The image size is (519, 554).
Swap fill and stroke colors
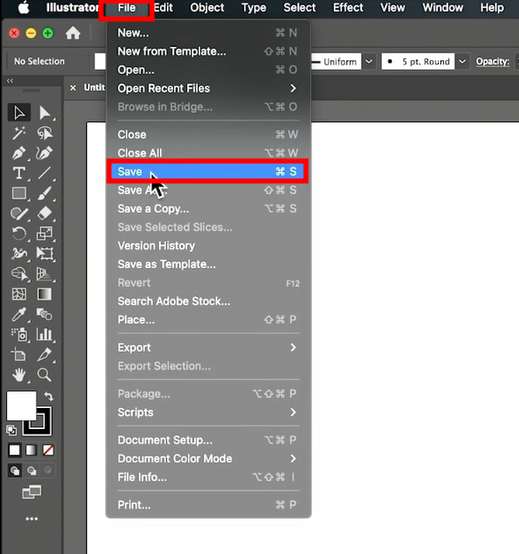point(48,396)
